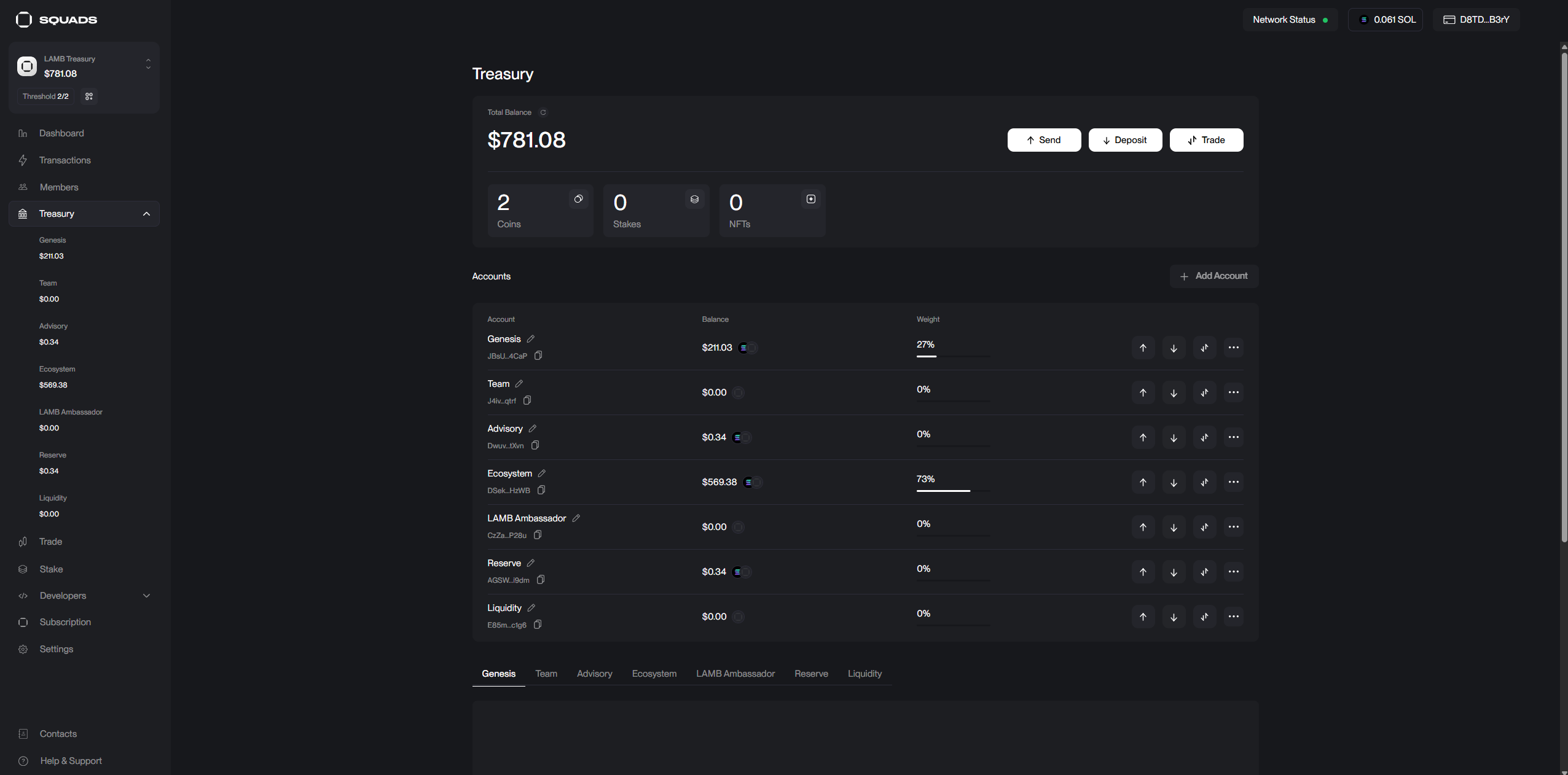Deposit into the Ecosystem account row
The width and height of the screenshot is (1568, 775).
click(1174, 482)
